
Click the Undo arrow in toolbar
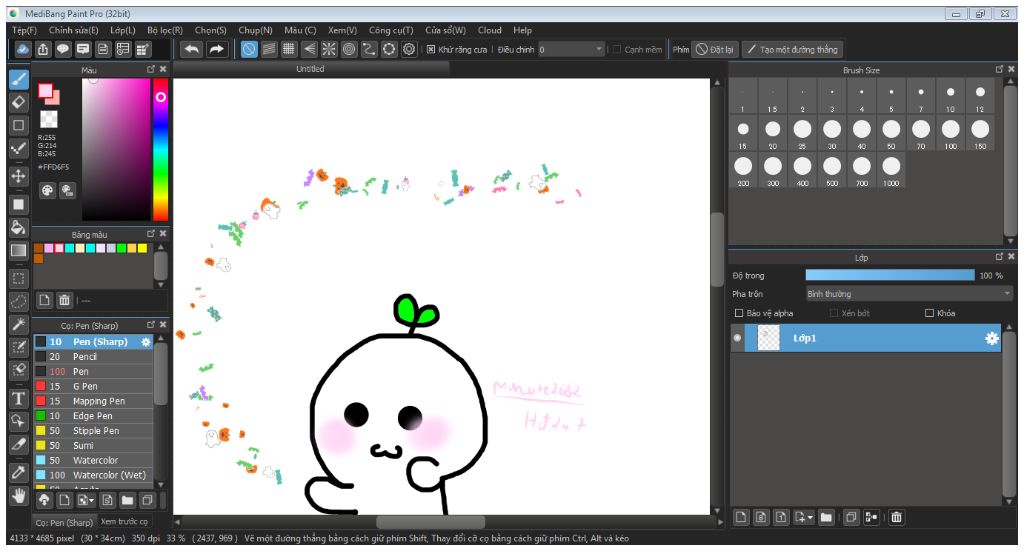point(191,49)
